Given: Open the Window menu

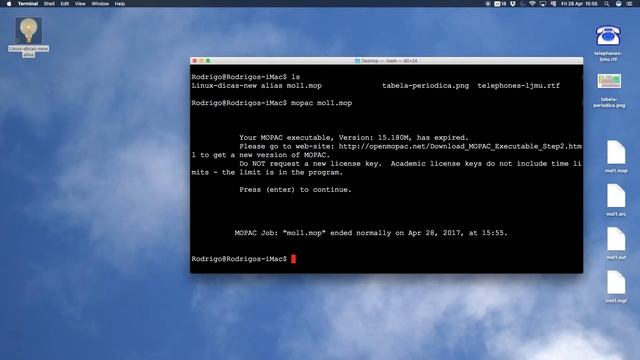Looking at the screenshot, I should click(100, 4).
